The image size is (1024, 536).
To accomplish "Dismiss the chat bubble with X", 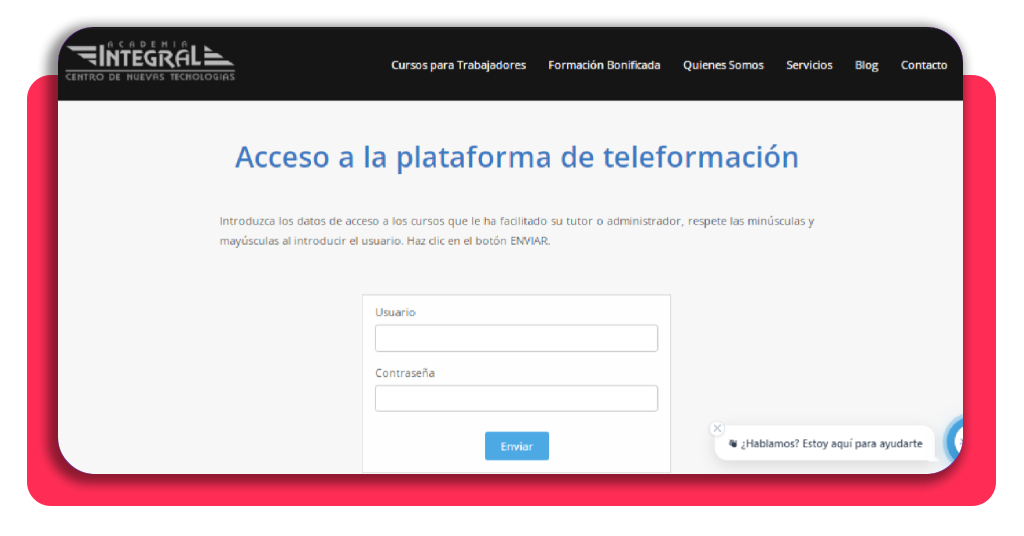I will coord(717,428).
